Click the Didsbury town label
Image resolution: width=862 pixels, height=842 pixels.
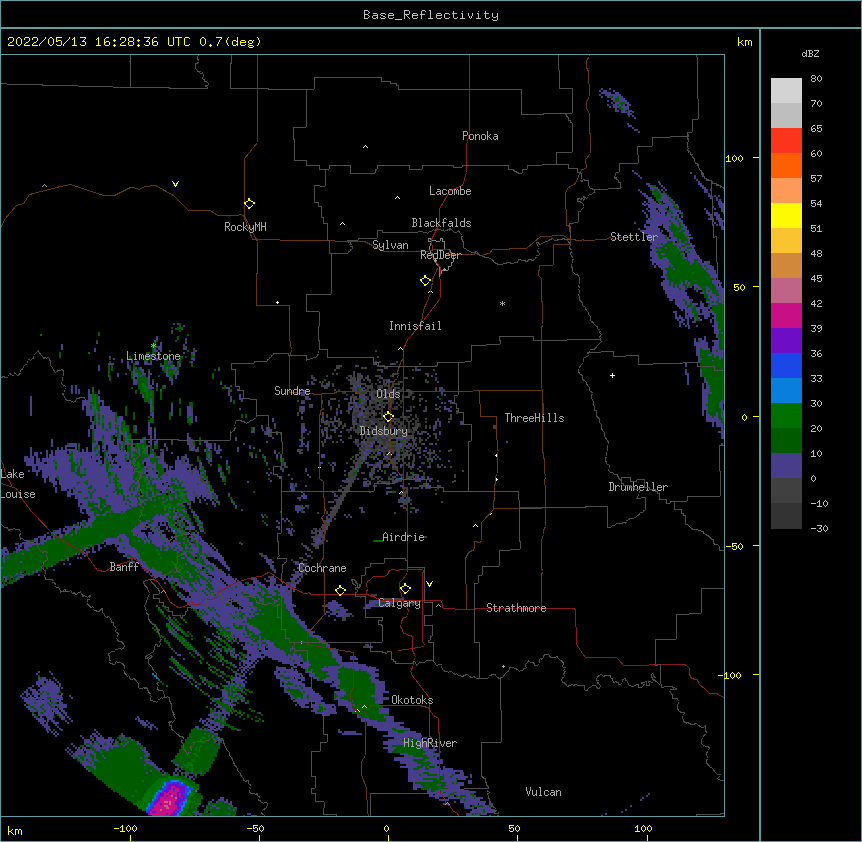[x=383, y=431]
